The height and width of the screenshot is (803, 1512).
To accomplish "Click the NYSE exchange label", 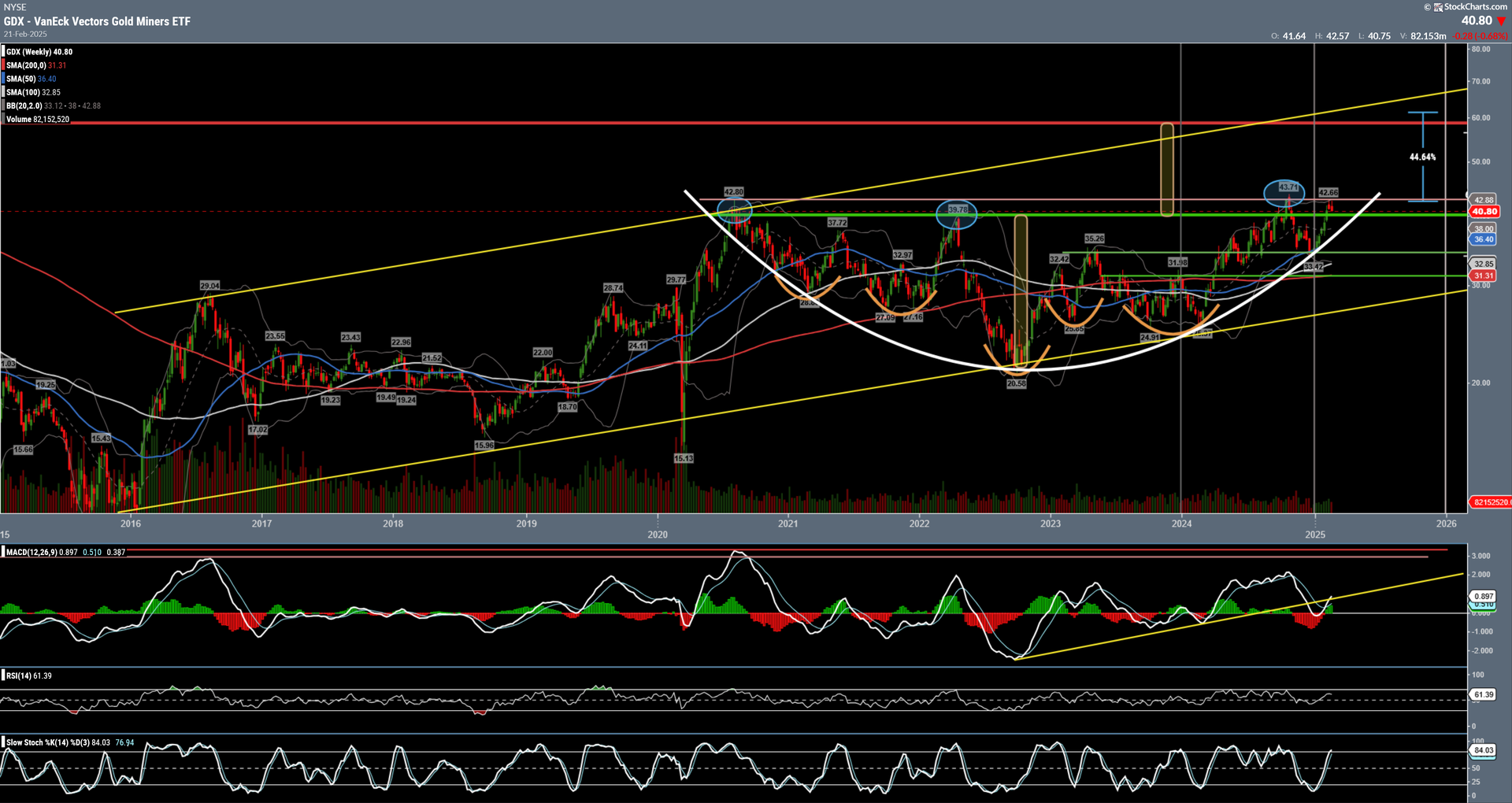I will point(15,7).
